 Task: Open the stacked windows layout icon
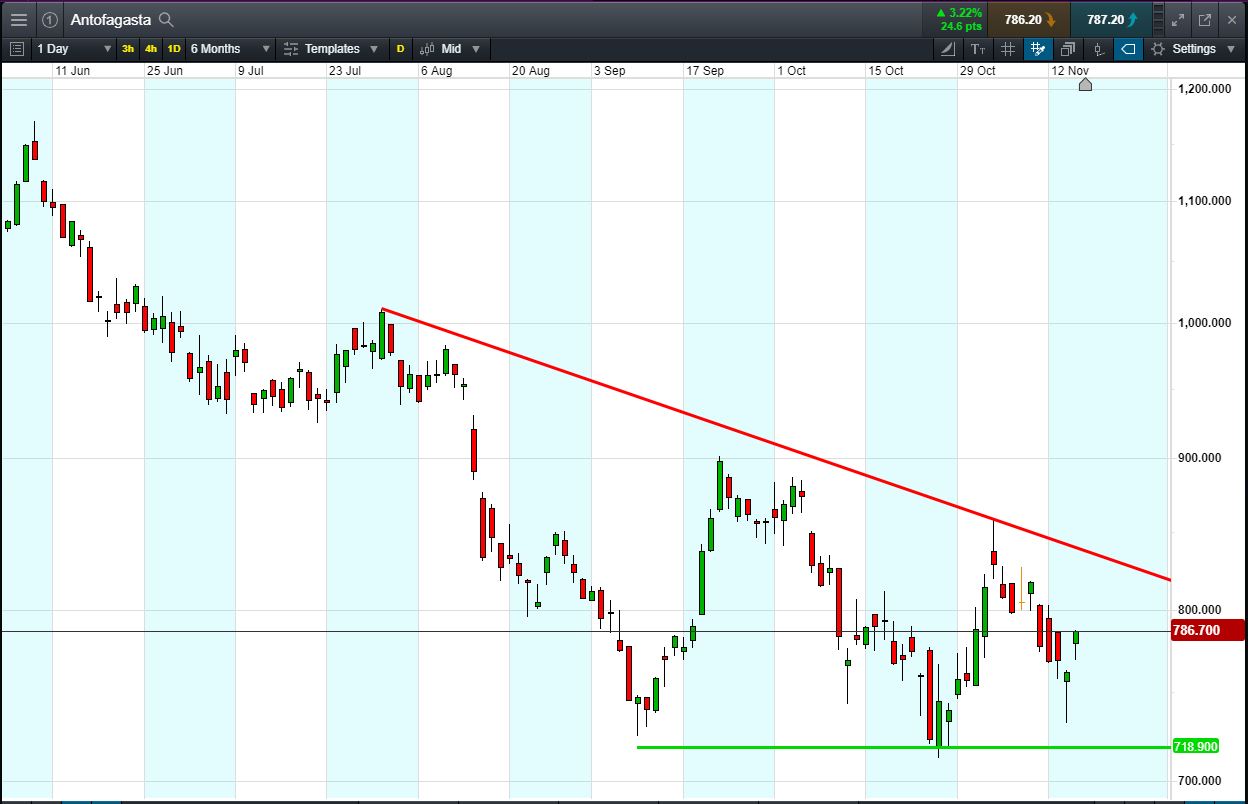[x=1068, y=48]
